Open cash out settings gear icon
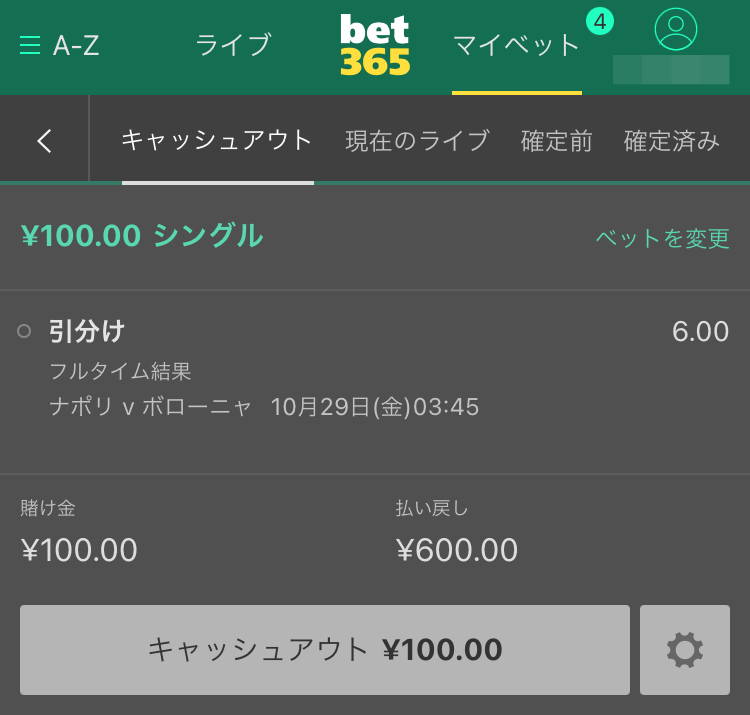The width and height of the screenshot is (750, 715). 684,649
